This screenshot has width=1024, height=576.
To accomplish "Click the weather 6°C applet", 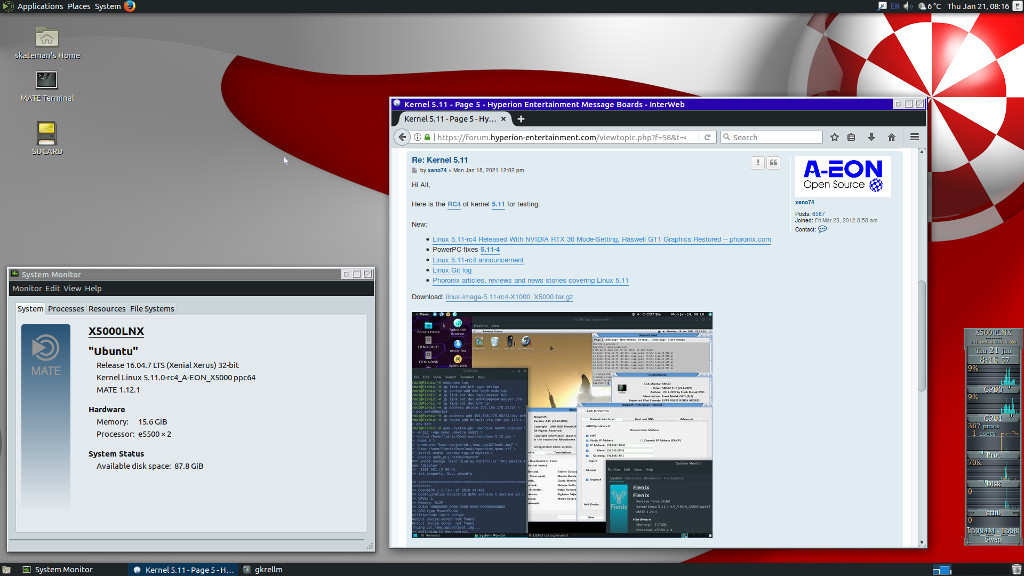I will (929, 7).
